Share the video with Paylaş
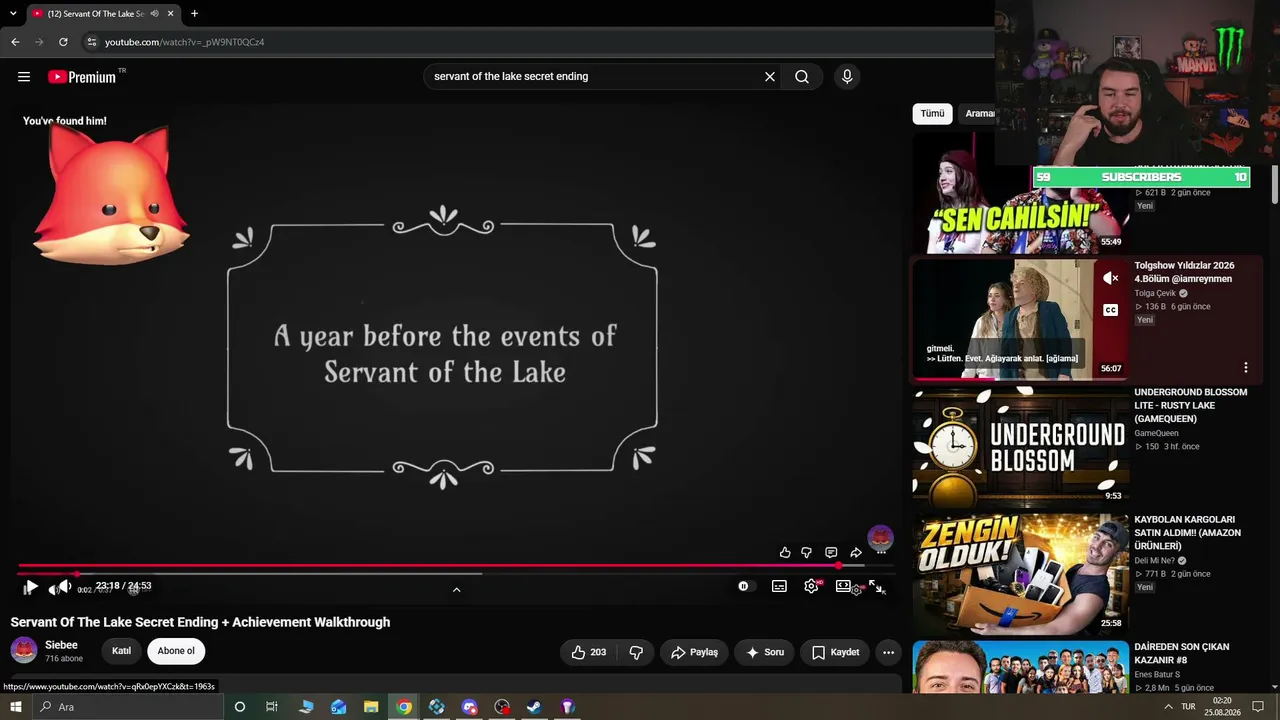Screen dimensions: 1280x720 pos(694,652)
